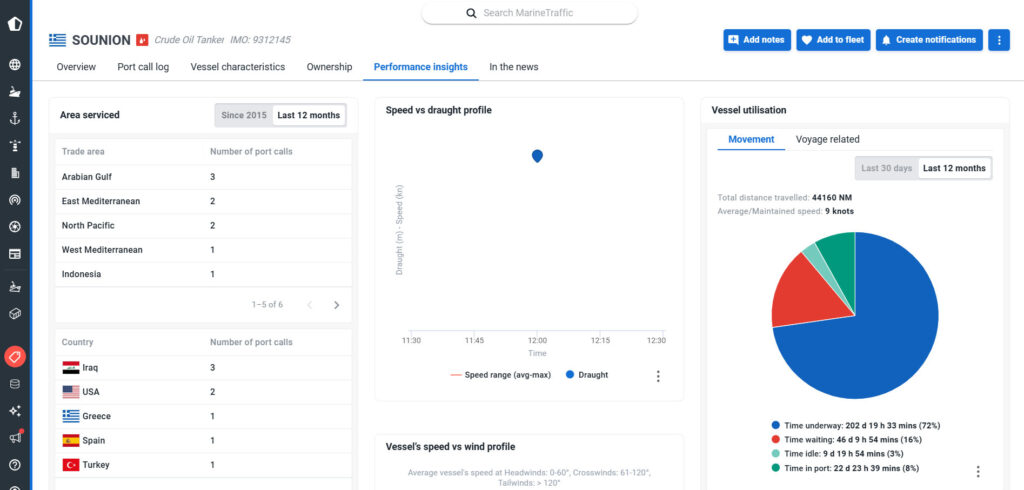The image size is (1024, 490).
Task: Click the Spain flag icon
Action: pyautogui.click(x=71, y=440)
